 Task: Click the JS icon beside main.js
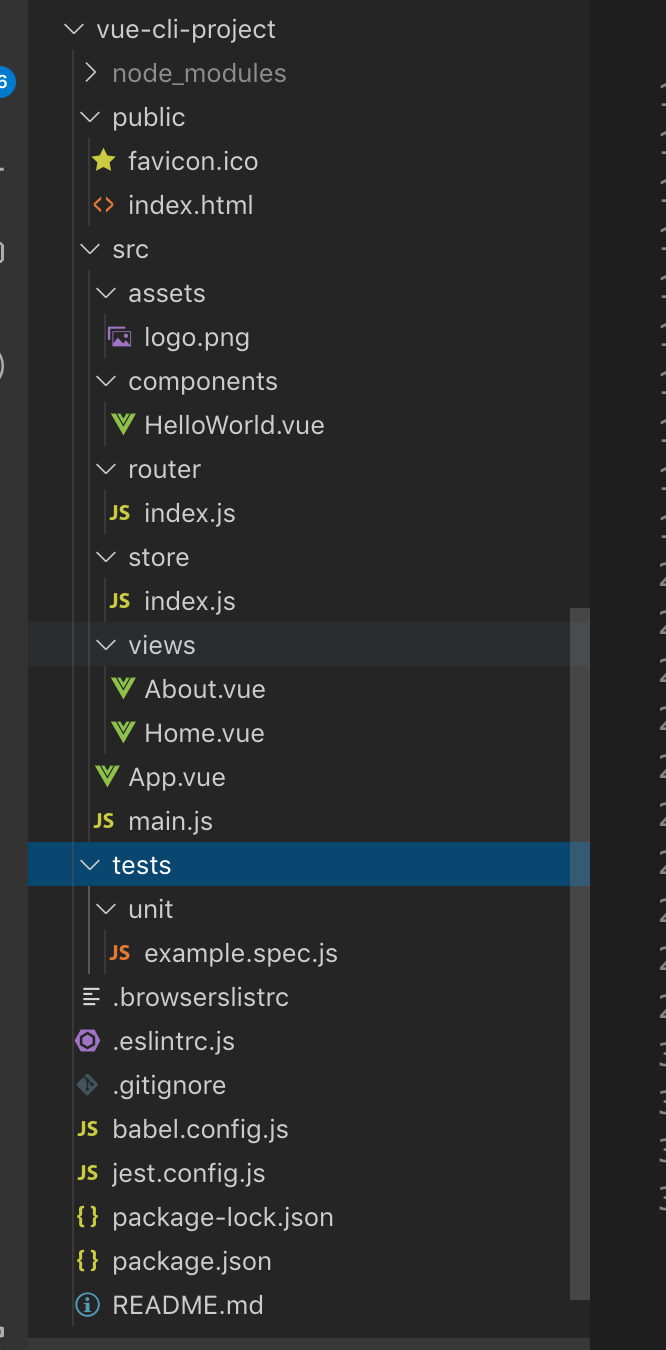[103, 821]
